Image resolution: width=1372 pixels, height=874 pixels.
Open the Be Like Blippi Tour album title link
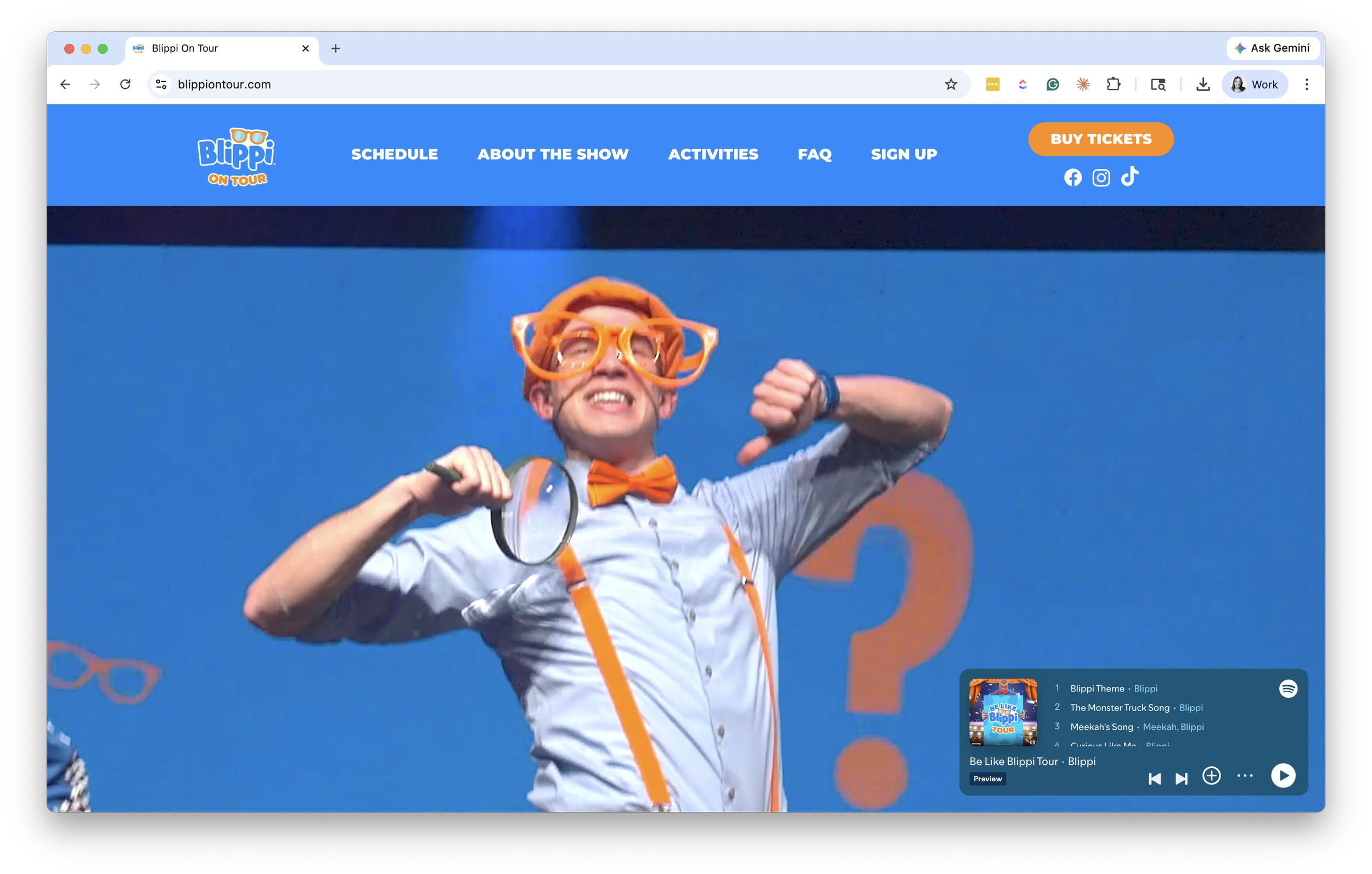coord(1013,761)
